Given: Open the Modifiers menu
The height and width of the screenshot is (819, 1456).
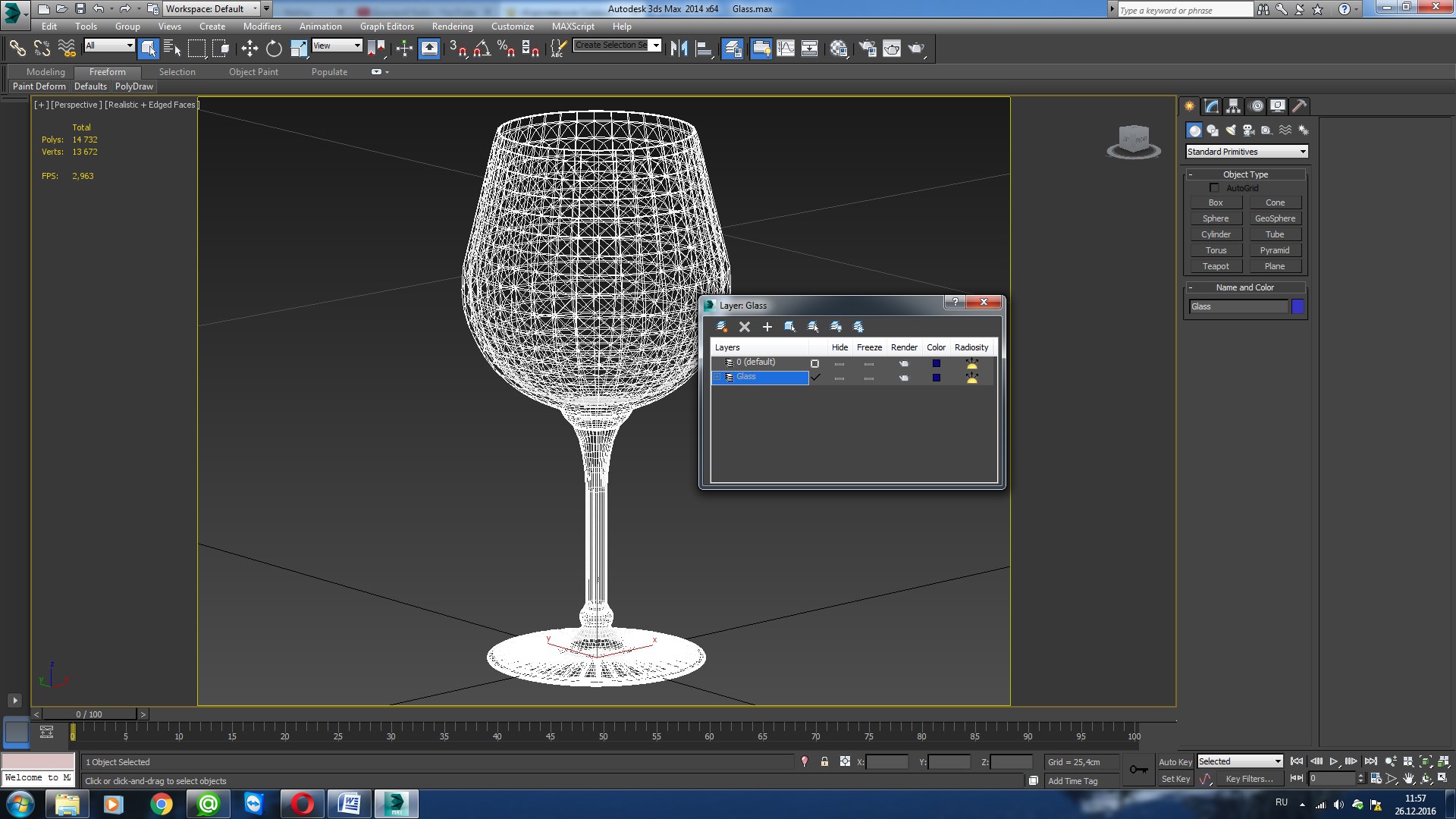Looking at the screenshot, I should tap(262, 26).
